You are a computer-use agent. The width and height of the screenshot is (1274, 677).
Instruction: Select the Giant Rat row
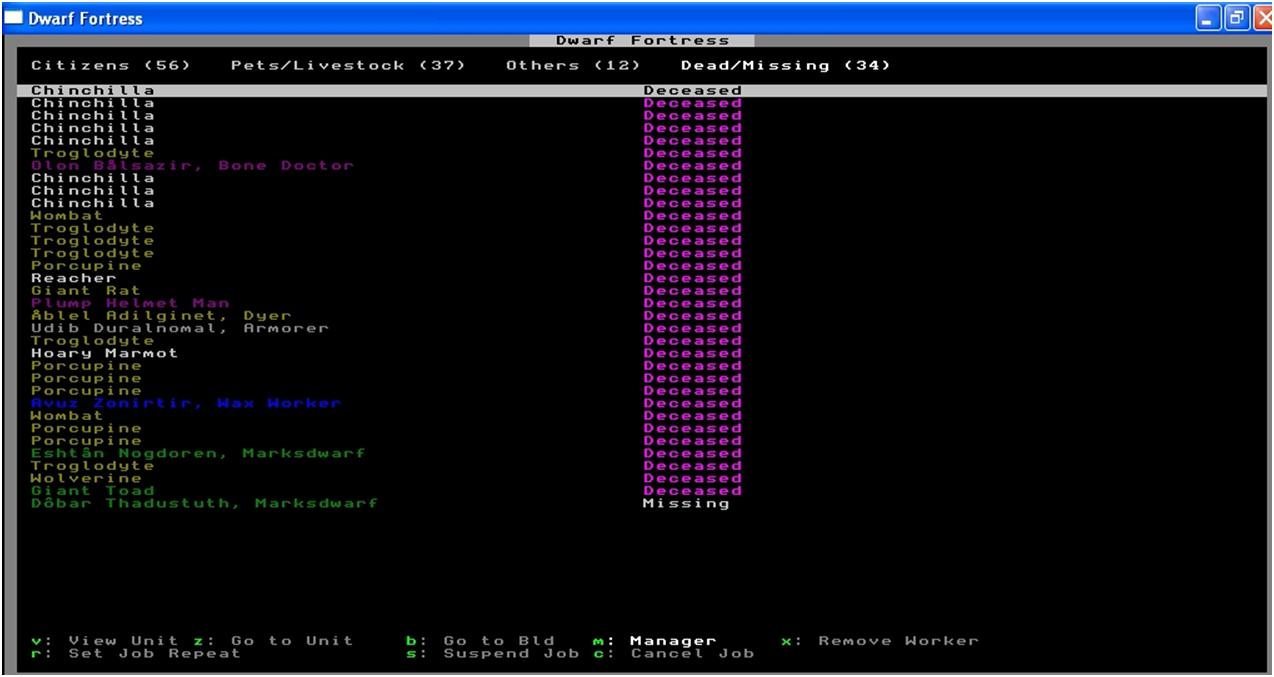pyautogui.click(x=86, y=291)
